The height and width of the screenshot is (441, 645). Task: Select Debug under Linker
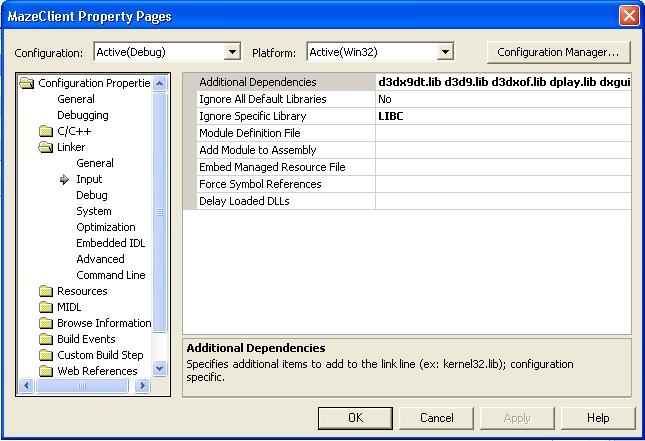click(92, 195)
